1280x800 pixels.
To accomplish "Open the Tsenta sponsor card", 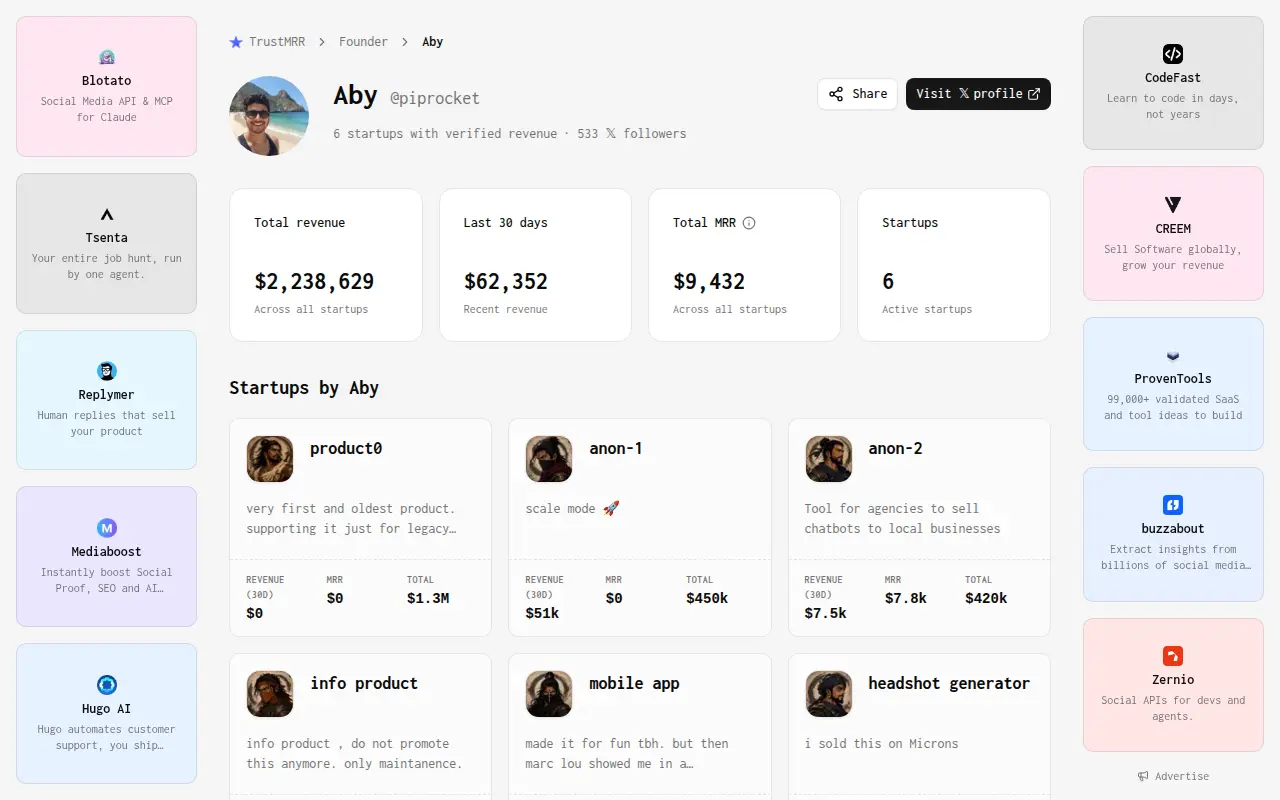I will [107, 243].
